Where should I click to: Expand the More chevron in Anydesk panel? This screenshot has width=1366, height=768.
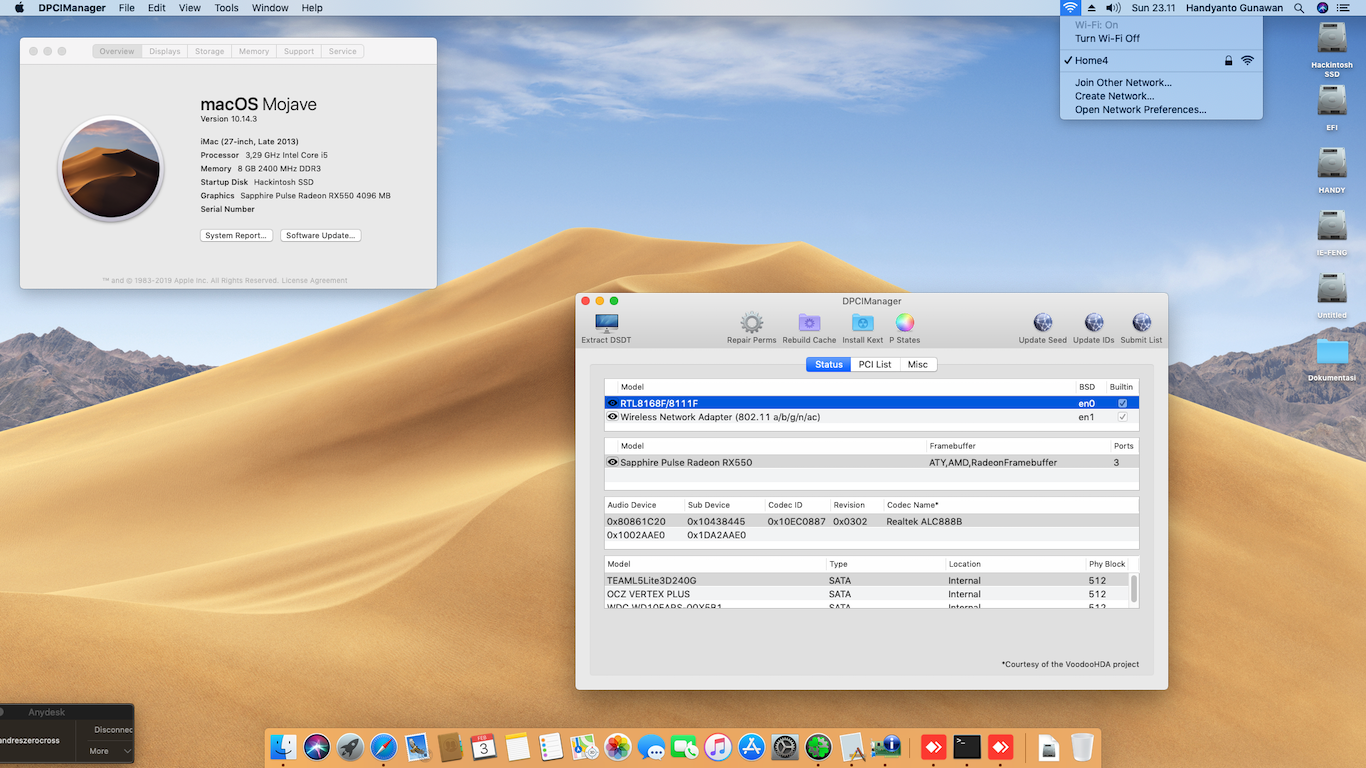click(127, 751)
